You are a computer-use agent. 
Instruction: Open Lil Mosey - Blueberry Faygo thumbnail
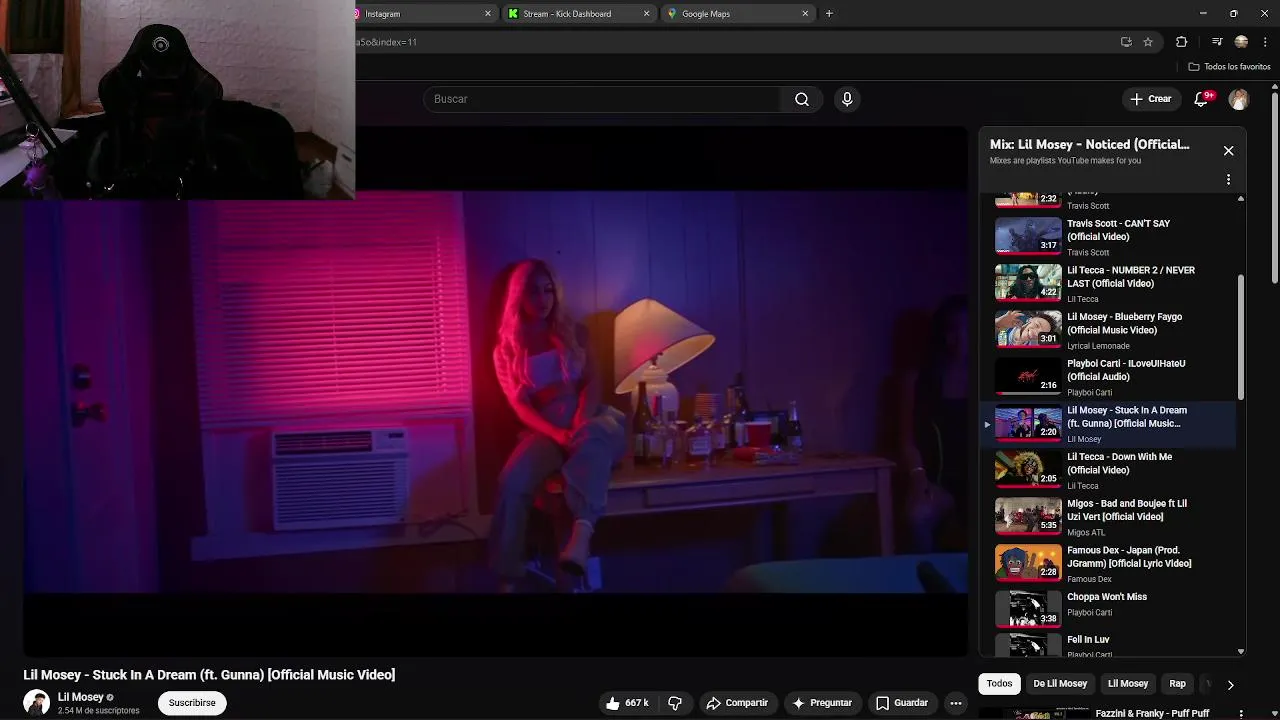pos(1028,329)
